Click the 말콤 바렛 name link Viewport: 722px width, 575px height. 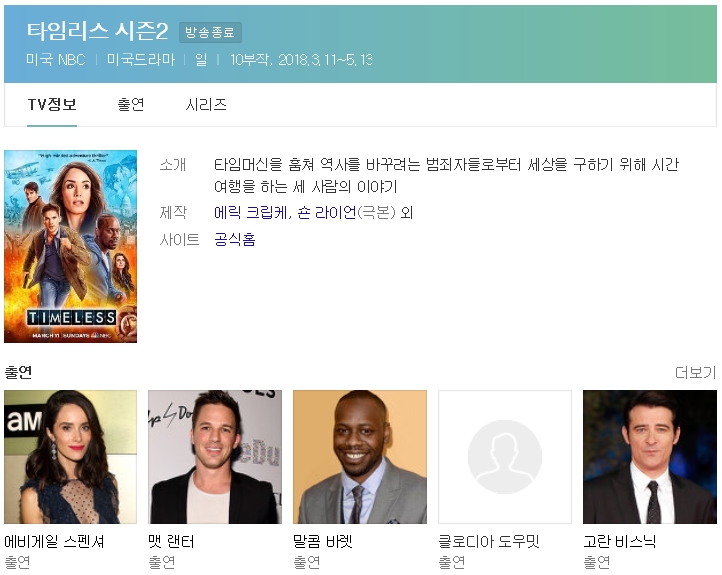[323, 542]
